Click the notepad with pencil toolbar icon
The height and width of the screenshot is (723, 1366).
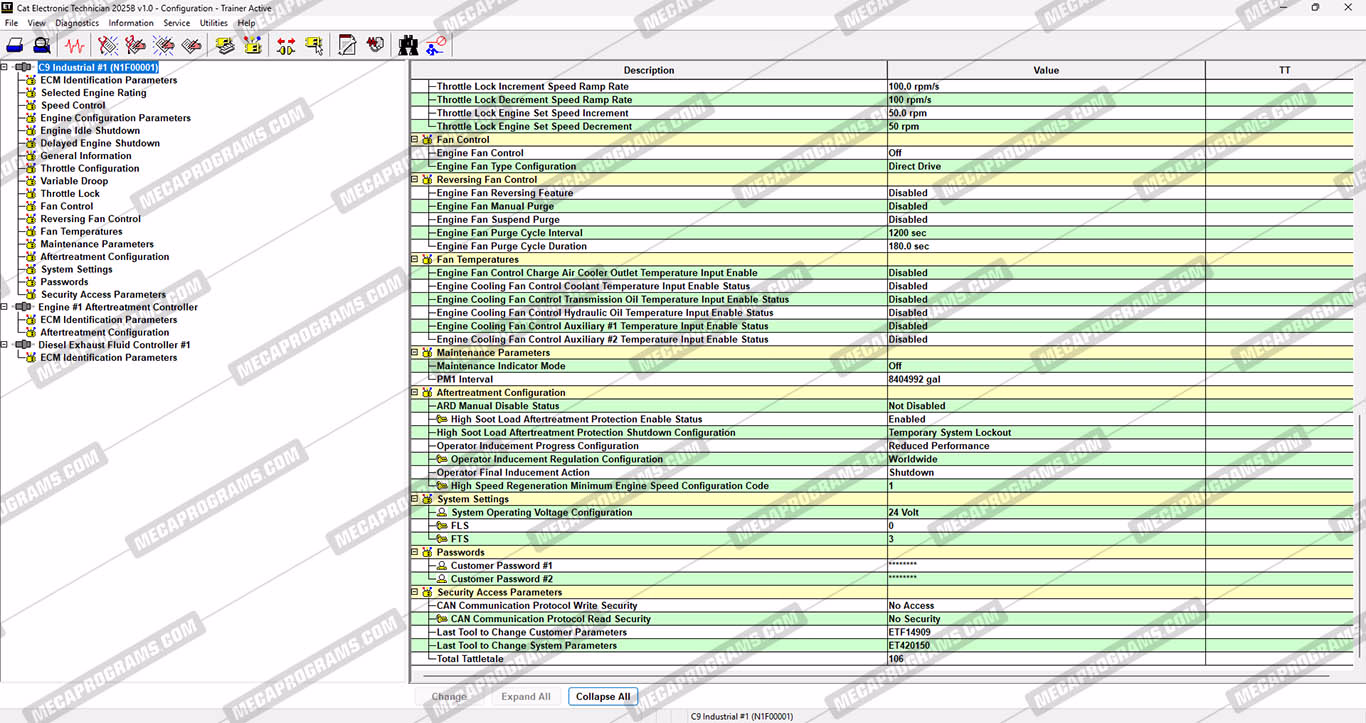pyautogui.click(x=347, y=45)
